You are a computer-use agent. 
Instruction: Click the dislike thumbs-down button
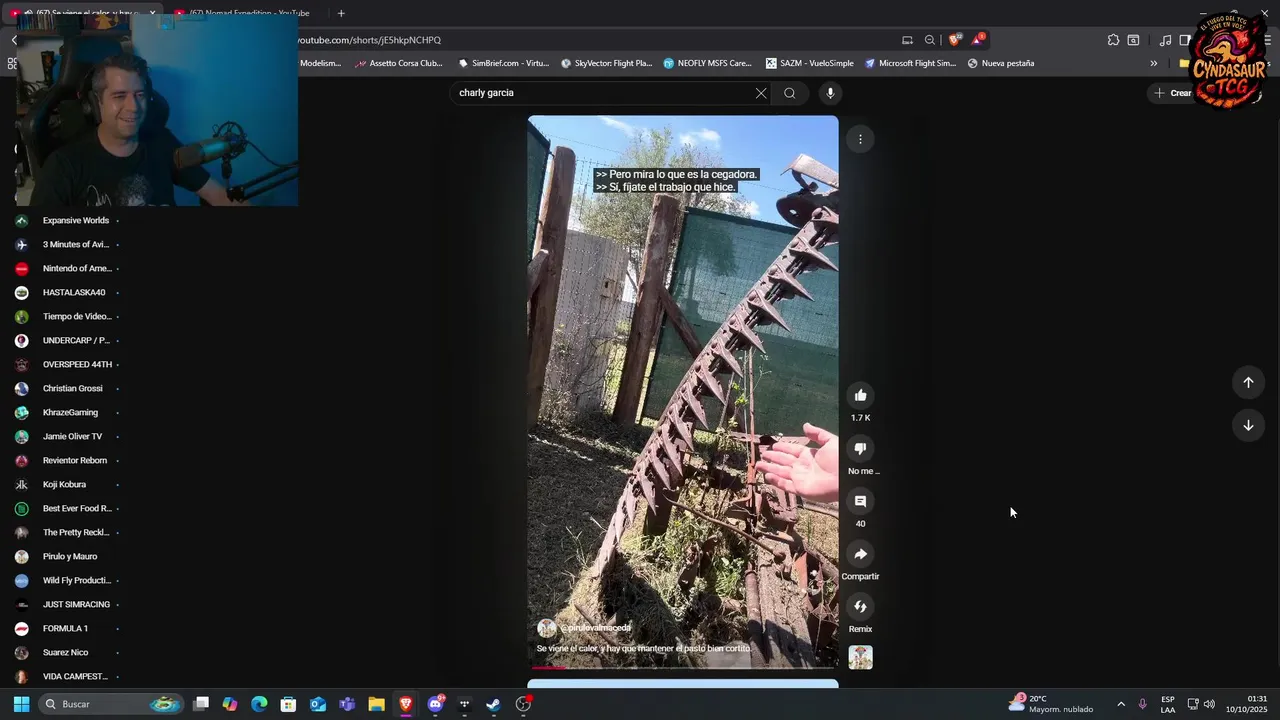[x=860, y=448]
